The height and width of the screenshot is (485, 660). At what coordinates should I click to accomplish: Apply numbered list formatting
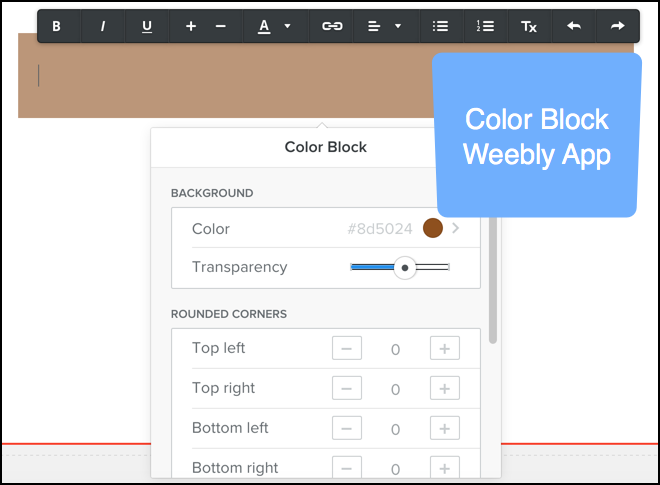point(485,26)
